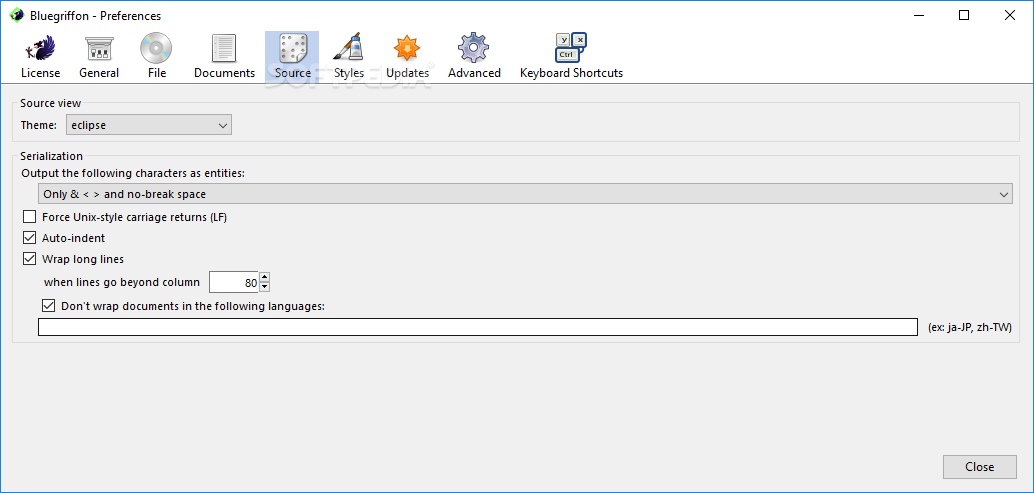Toggle Don't wrap documents in languages checkbox
The image size is (1034, 493).
(48, 305)
